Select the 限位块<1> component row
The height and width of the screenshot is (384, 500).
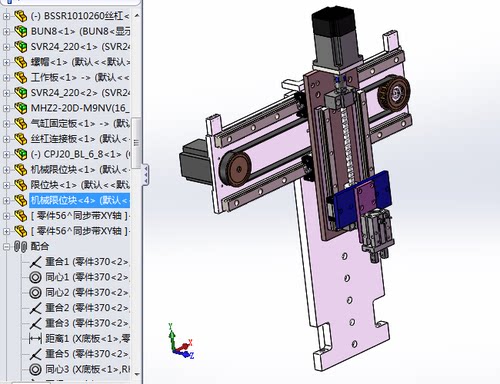coord(80,185)
